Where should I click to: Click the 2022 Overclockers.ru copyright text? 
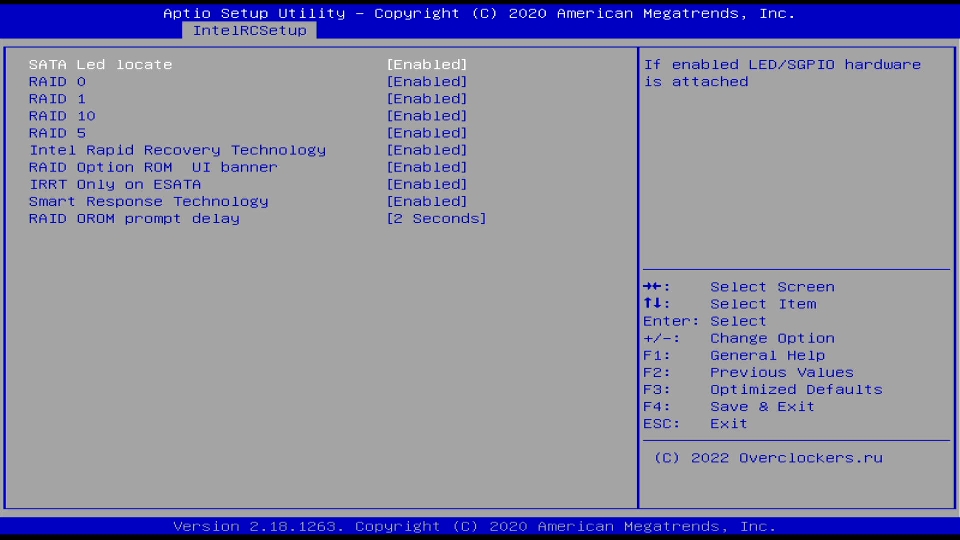coord(768,458)
